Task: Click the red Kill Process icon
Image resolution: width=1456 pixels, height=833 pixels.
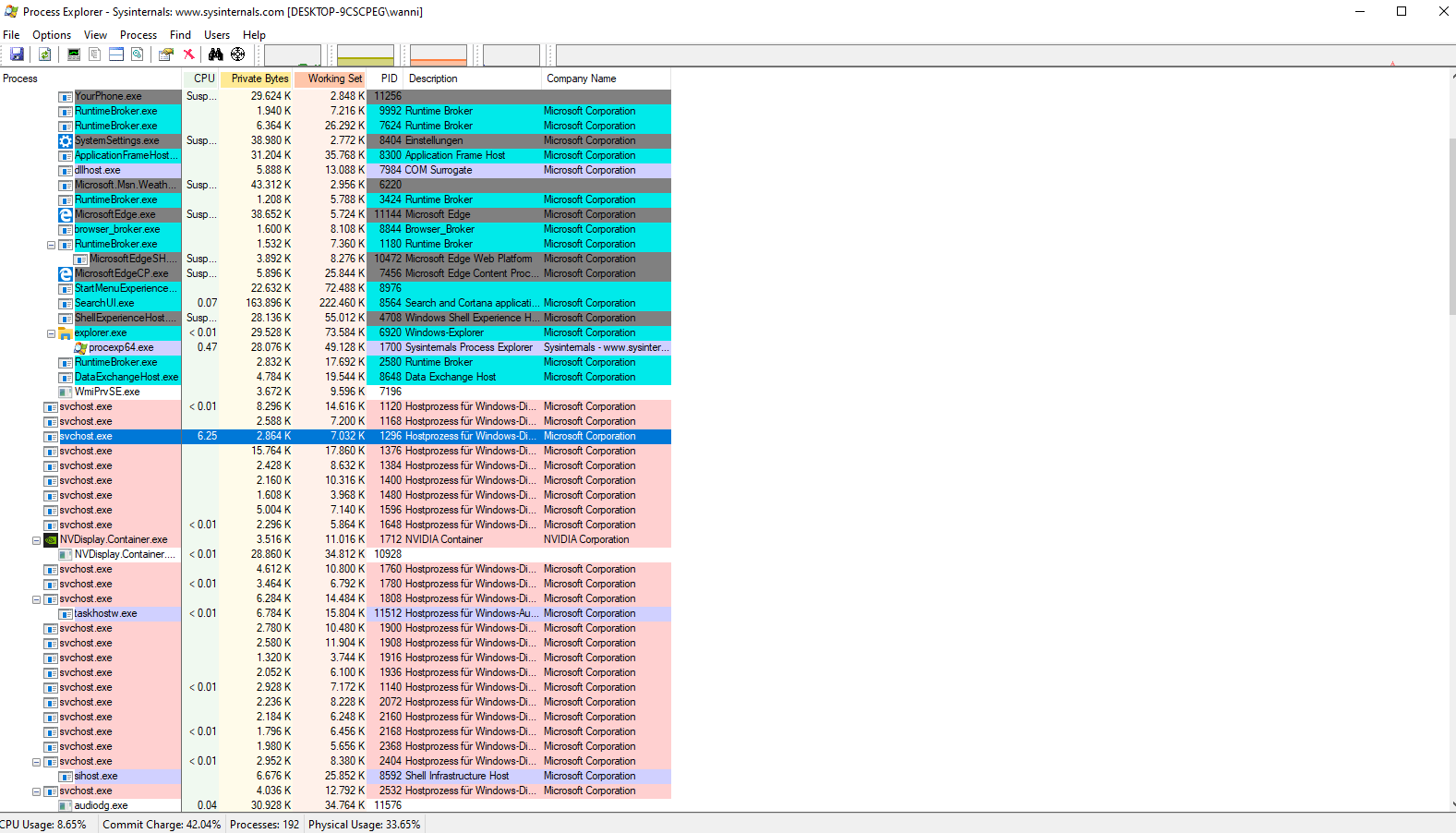Action: pos(189,54)
